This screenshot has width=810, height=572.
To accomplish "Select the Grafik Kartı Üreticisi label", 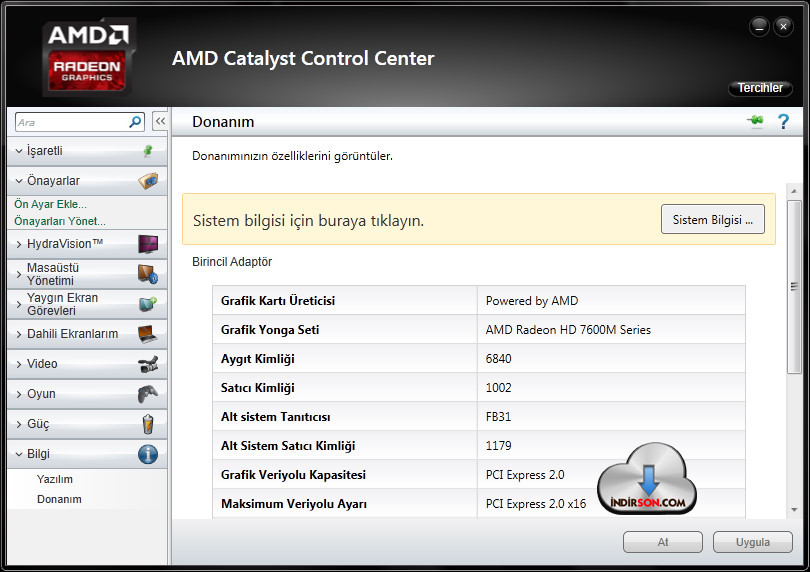I will click(x=278, y=301).
